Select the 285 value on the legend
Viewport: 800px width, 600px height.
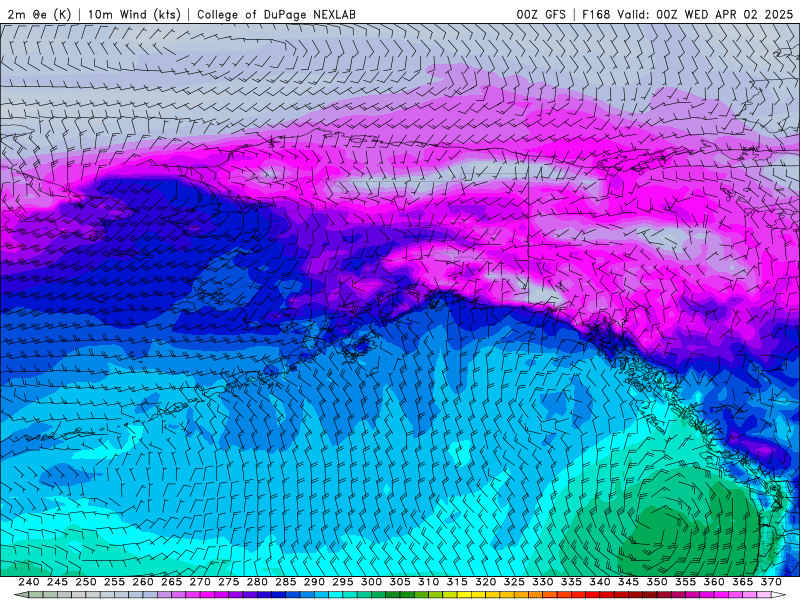(x=286, y=582)
